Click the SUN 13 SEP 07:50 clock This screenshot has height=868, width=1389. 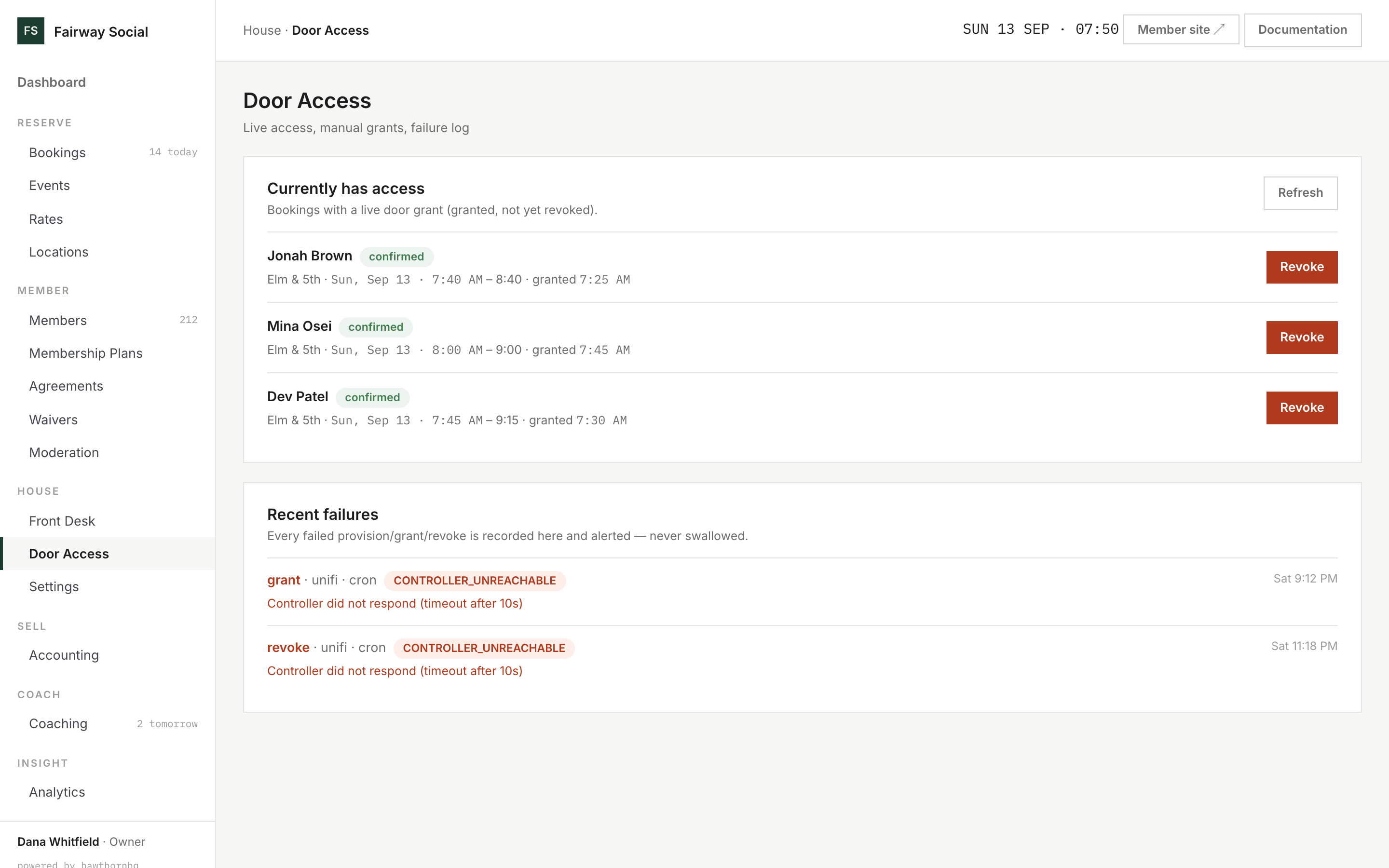tap(1040, 29)
